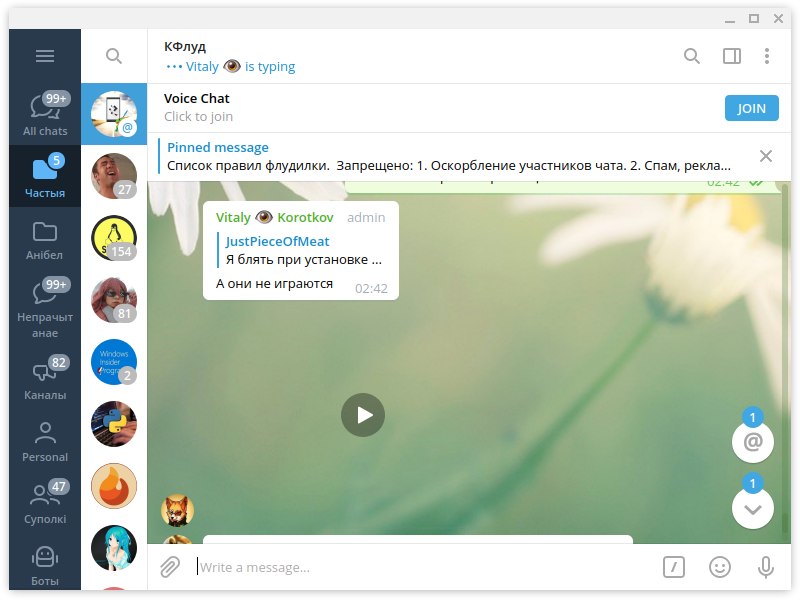Open the chat with 81 unread messages

click(114, 300)
